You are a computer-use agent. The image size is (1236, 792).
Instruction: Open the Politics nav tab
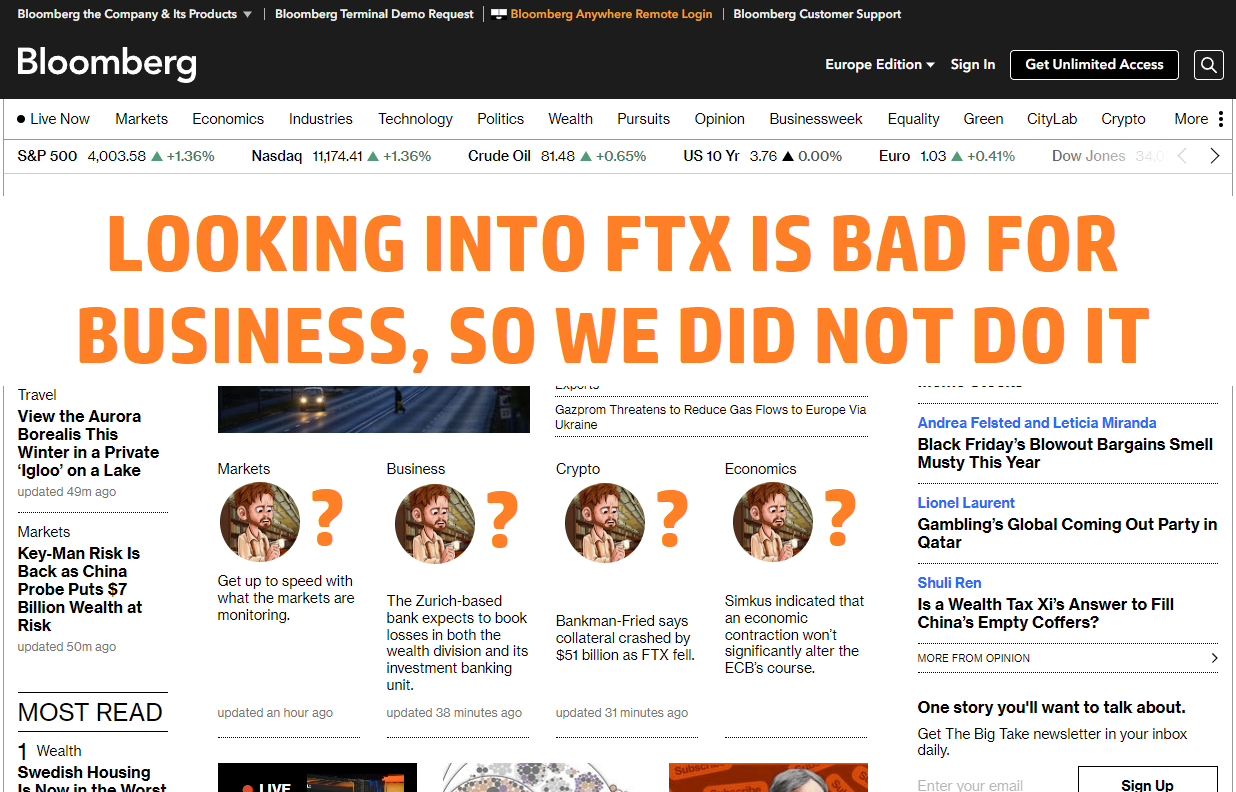(x=500, y=119)
